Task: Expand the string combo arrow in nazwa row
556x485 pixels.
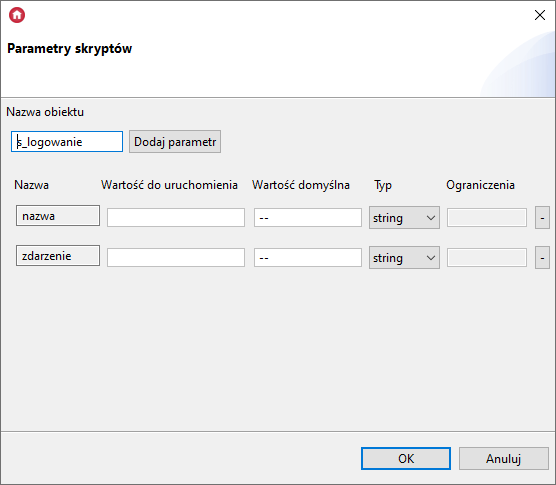Action: click(431, 218)
